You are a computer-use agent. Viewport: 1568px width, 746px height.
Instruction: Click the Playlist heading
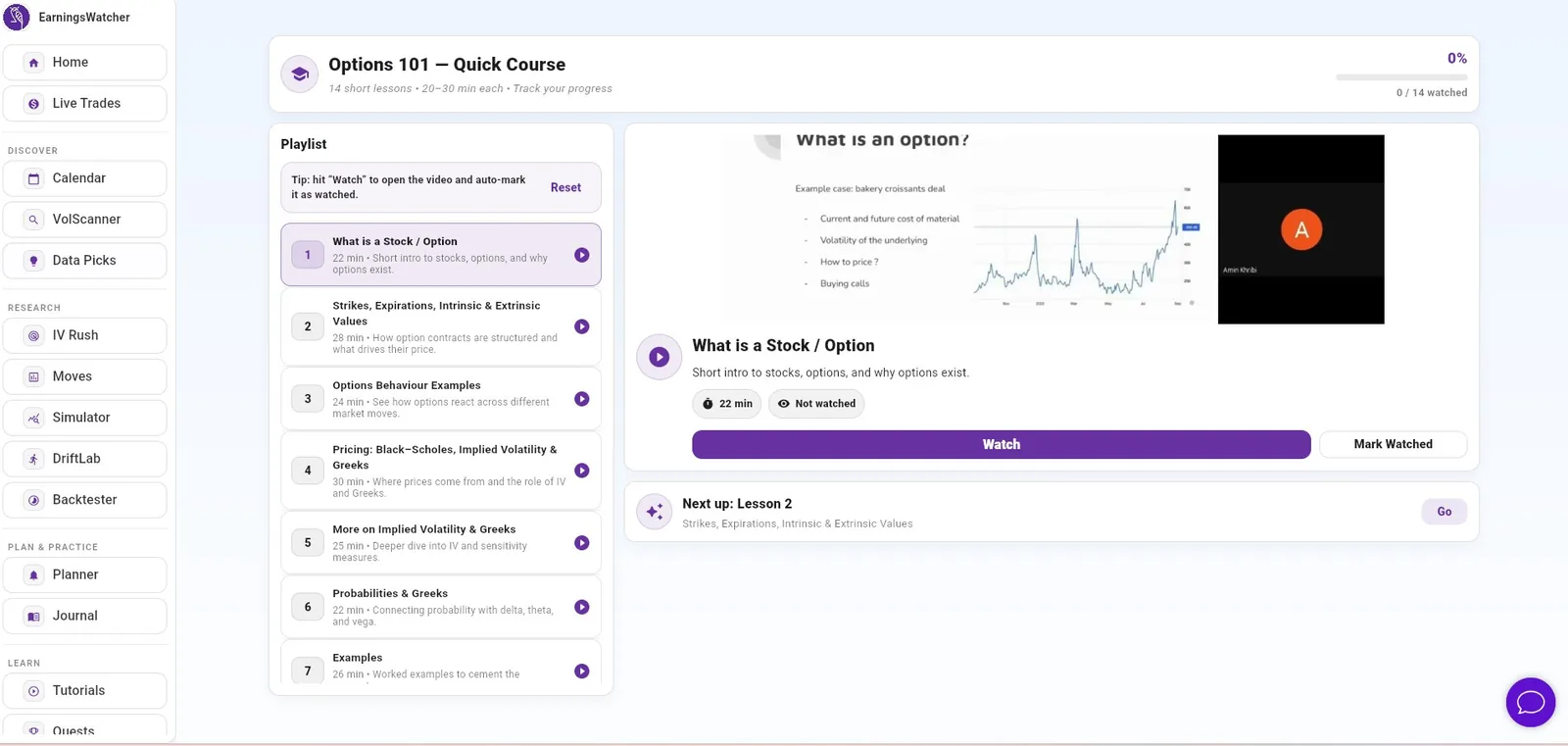pyautogui.click(x=304, y=144)
